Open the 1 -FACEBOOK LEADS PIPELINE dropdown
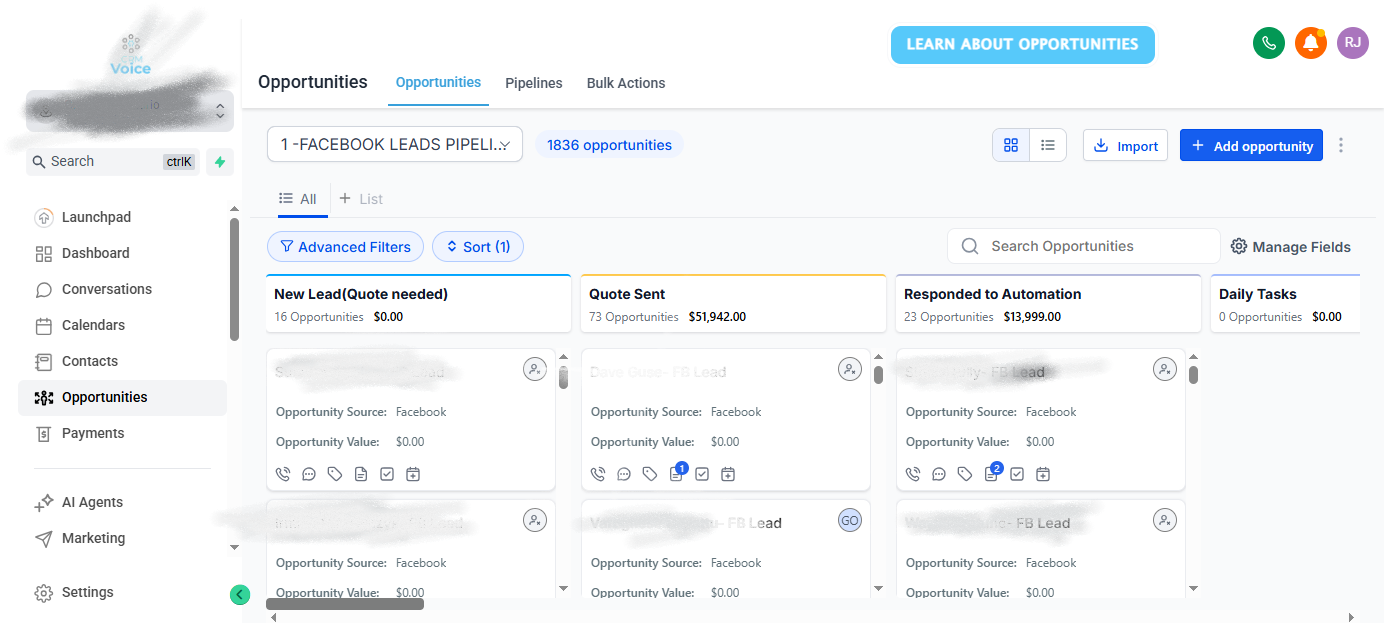 395,144
